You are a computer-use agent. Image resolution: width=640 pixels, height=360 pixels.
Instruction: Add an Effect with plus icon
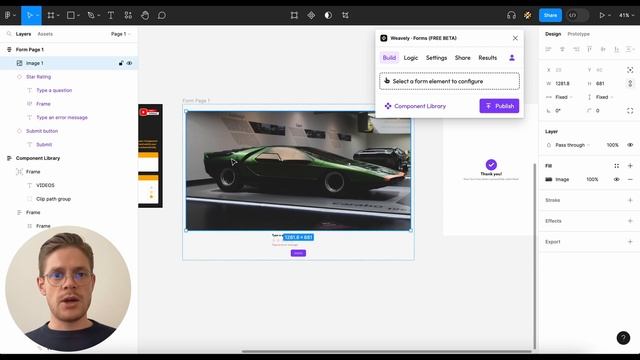pyautogui.click(x=630, y=221)
